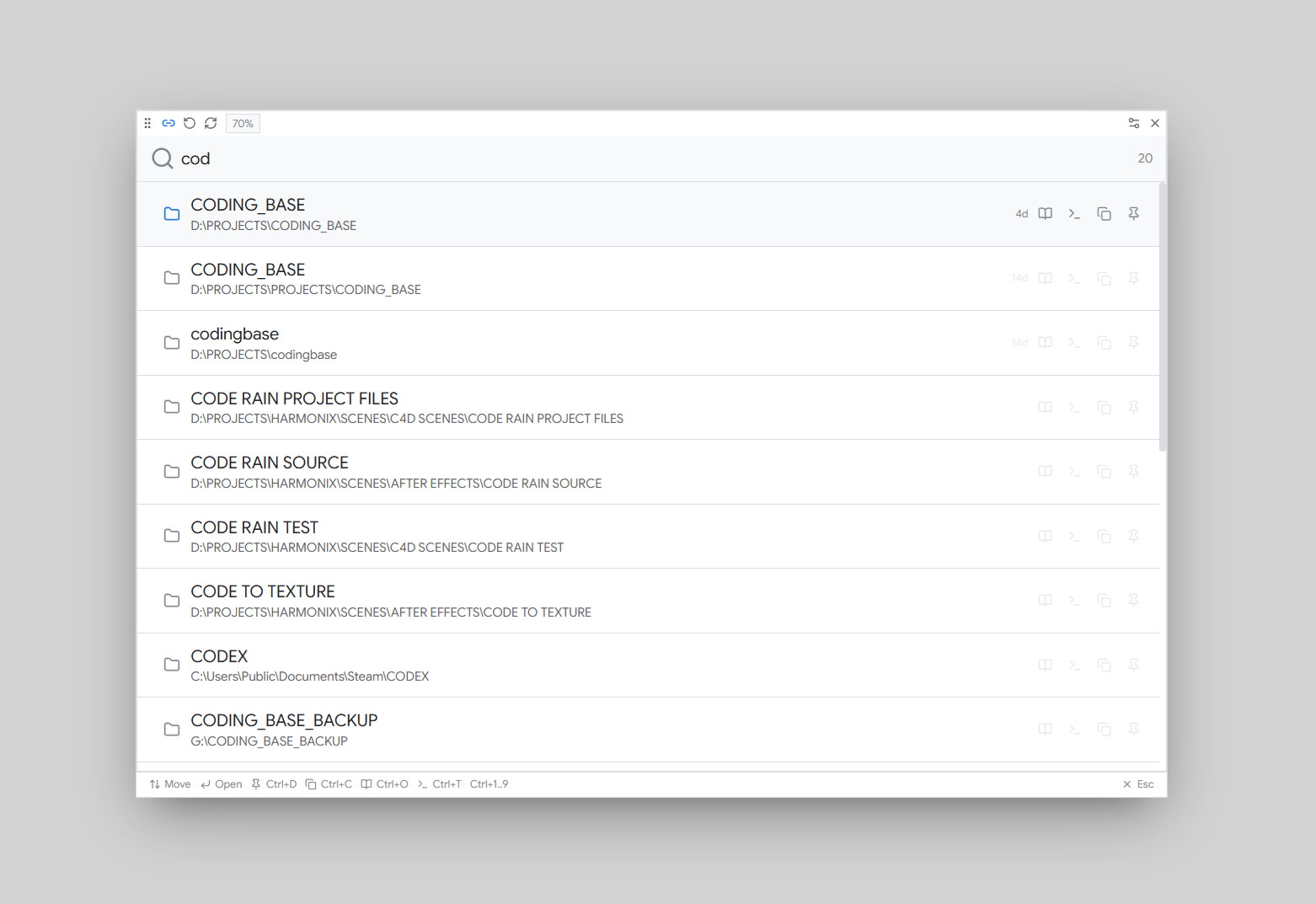Viewport: 1316px width, 904px height.
Task: Click the folder icon next to codingbase
Action: click(172, 342)
